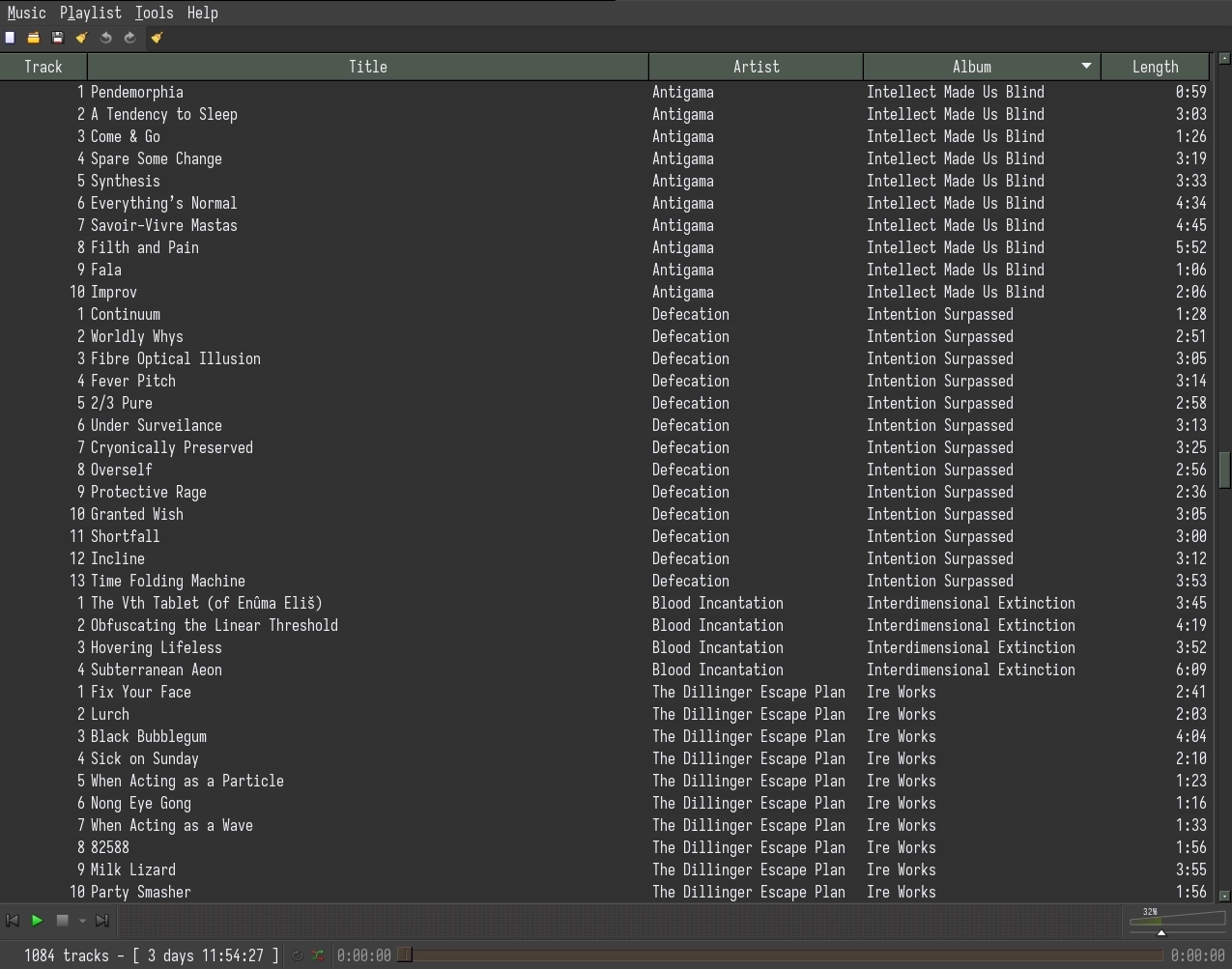1232x969 pixels.
Task: Start playback with the green play button
Action: tap(37, 921)
